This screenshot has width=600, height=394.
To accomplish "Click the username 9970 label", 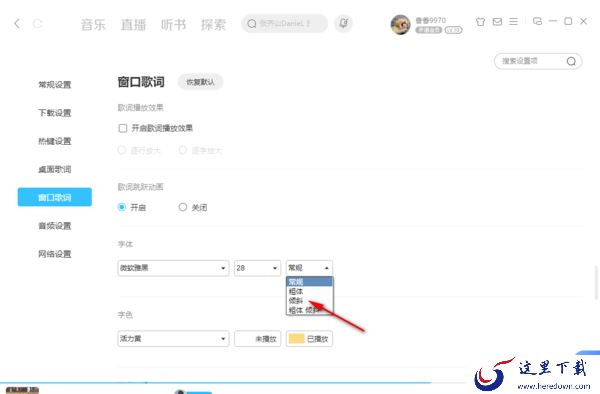I will pos(430,20).
